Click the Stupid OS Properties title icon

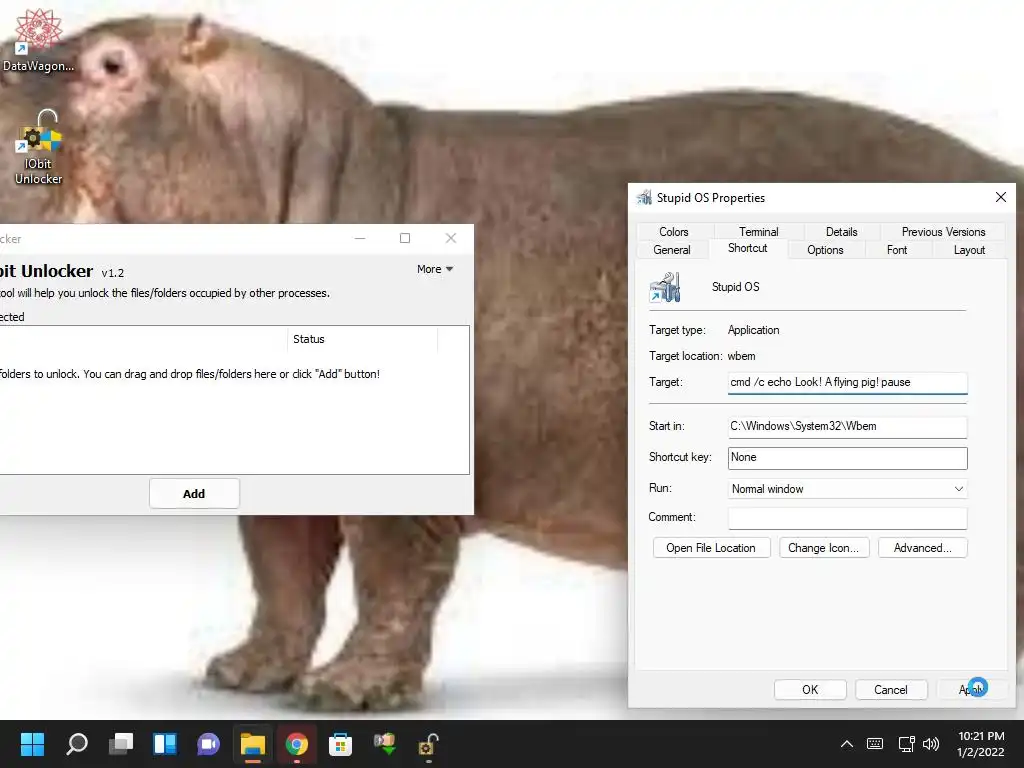coord(645,197)
